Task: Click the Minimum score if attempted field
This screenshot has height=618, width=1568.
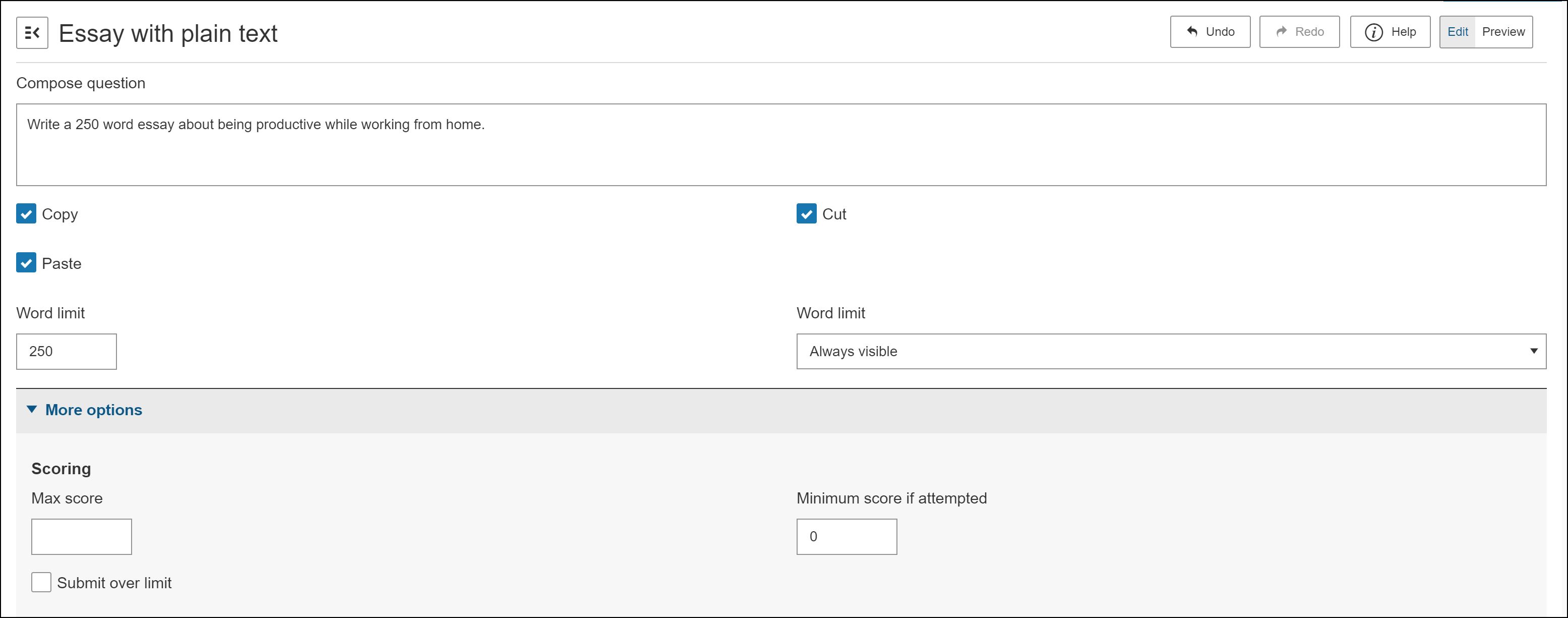Action: click(846, 536)
